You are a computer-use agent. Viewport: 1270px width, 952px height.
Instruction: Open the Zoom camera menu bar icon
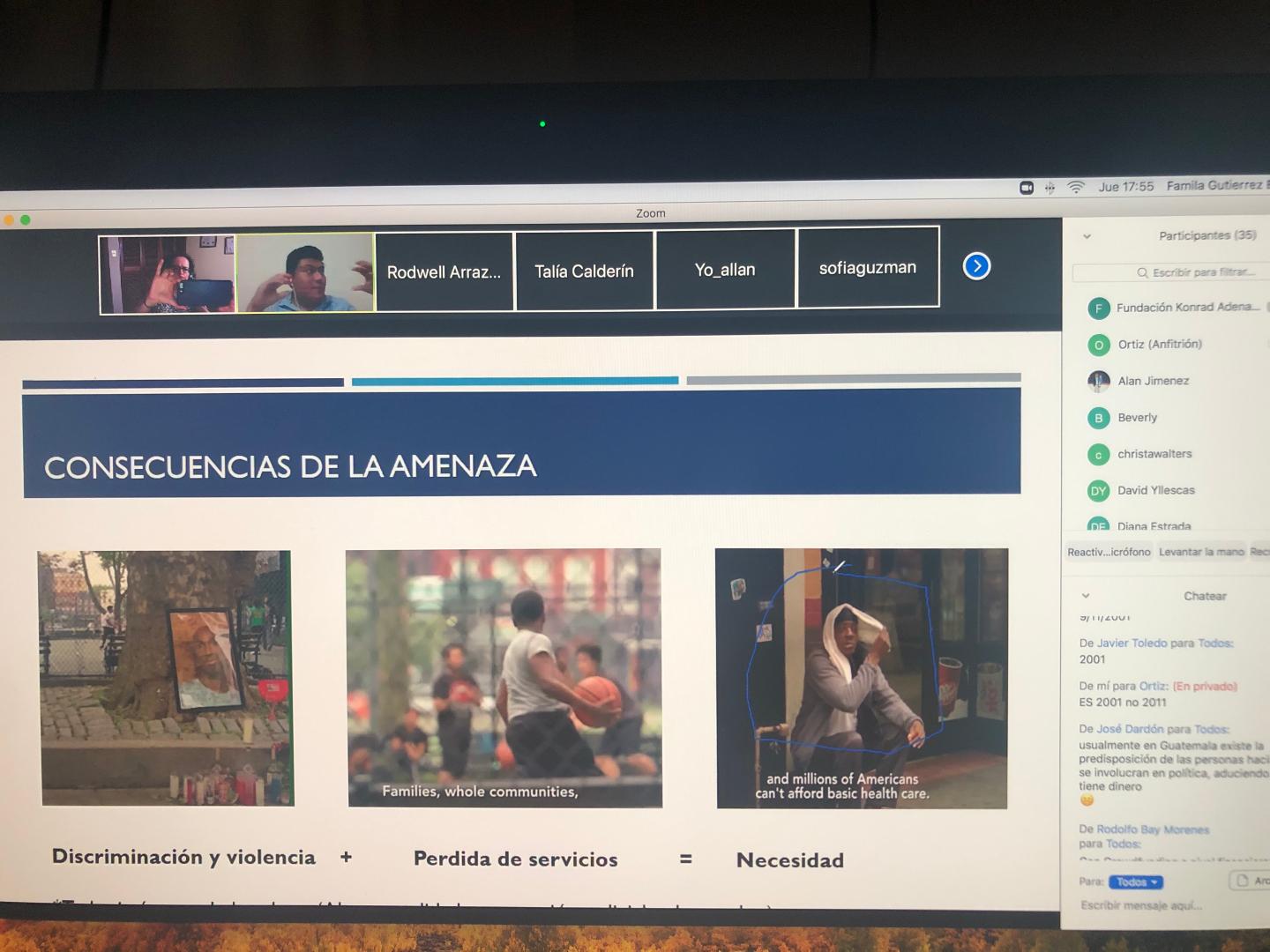1027,188
